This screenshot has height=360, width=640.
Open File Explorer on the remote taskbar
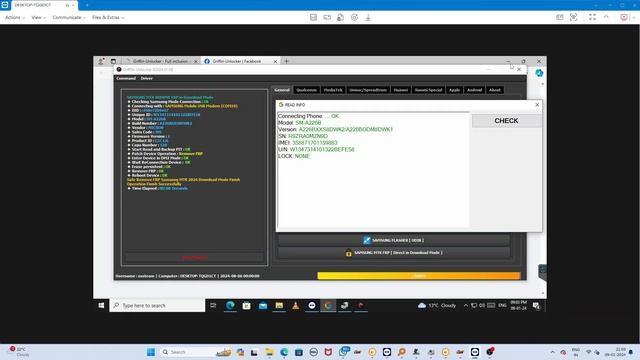[x=279, y=305]
